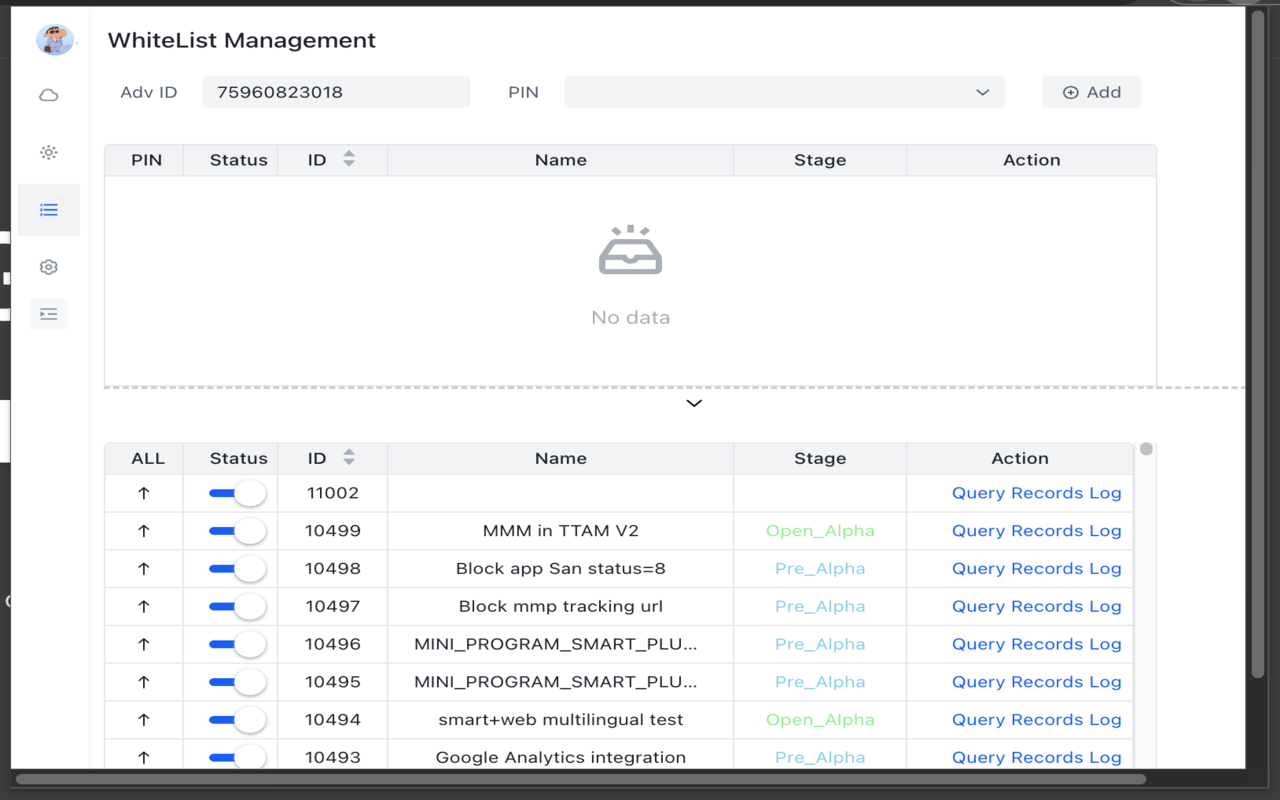
Task: Open Records for ID 10496
Action: tap(1047, 644)
